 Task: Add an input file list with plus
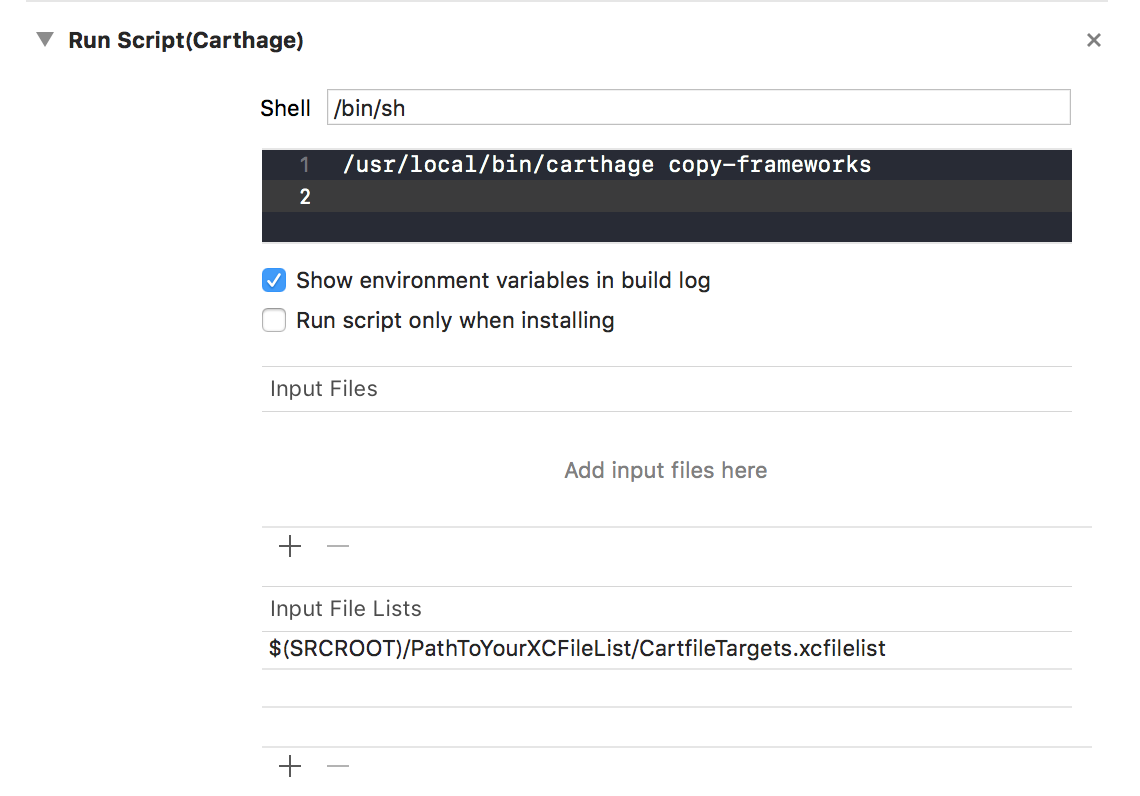click(x=290, y=765)
